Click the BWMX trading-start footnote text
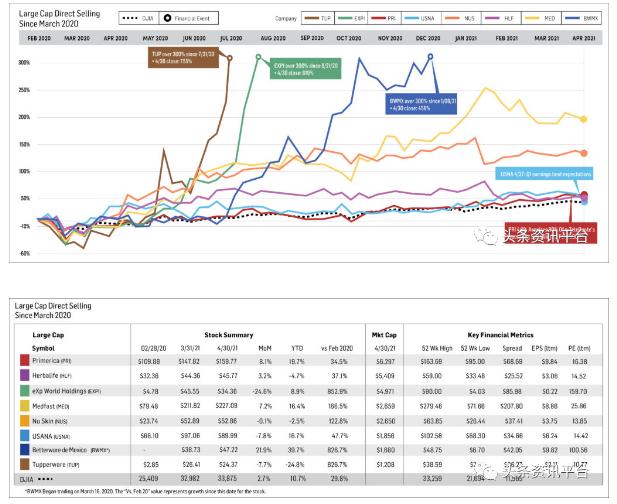Screen dimensions: 617x504 [145, 491]
